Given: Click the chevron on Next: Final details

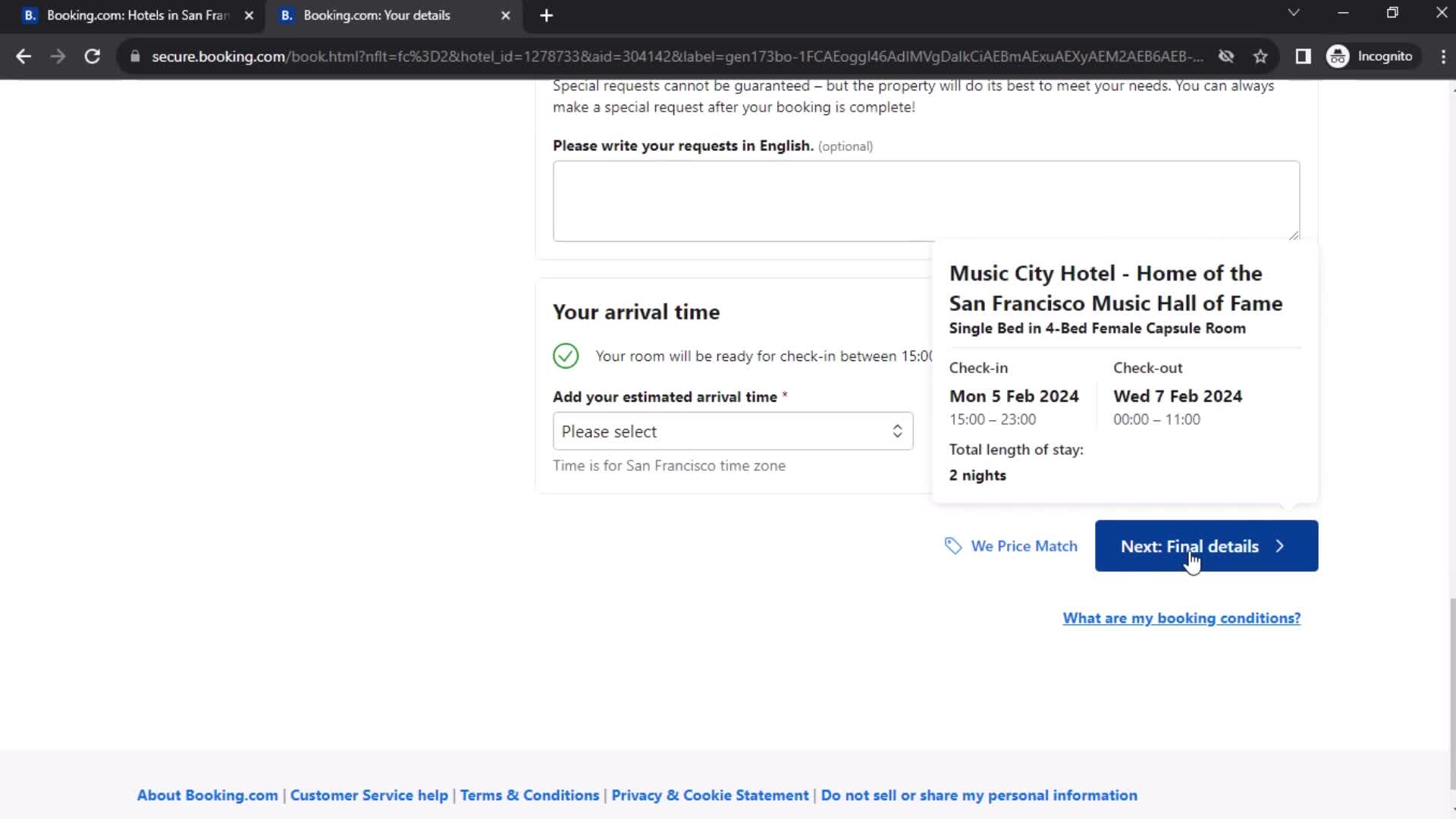Looking at the screenshot, I should [x=1280, y=546].
